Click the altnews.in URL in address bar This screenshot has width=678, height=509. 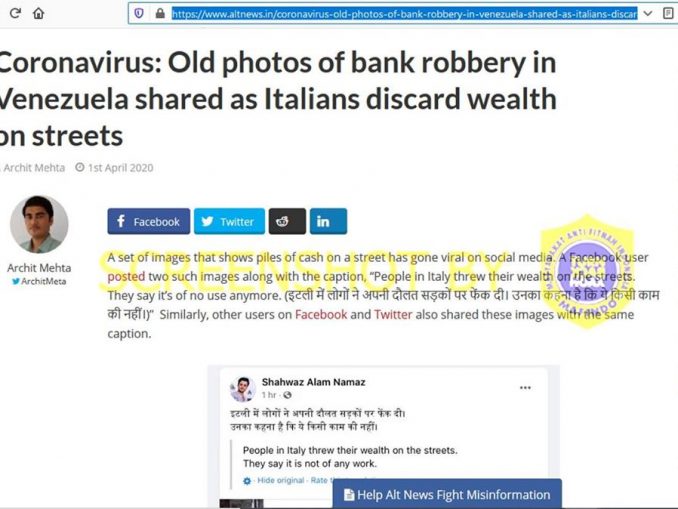(404, 14)
